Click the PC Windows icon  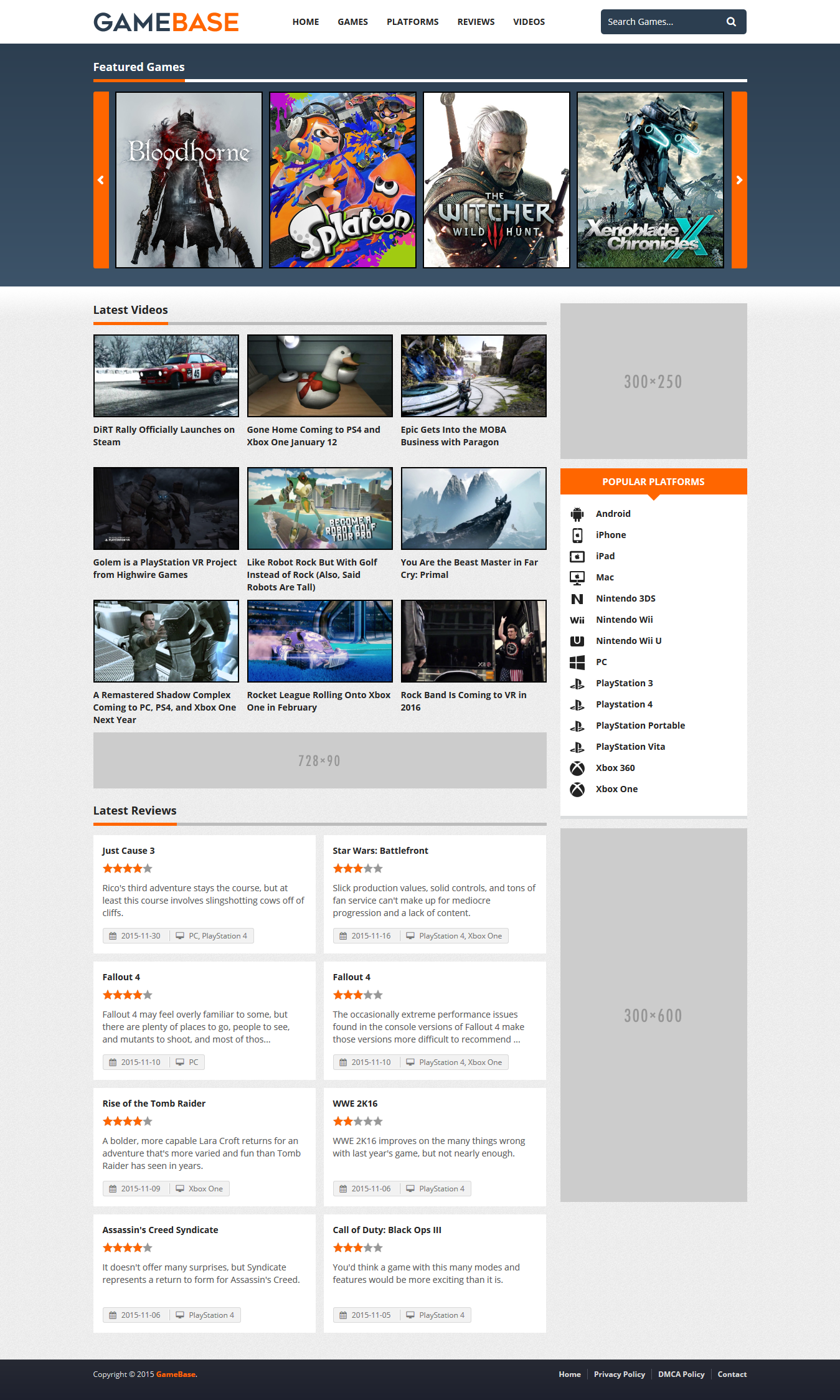[x=577, y=662]
